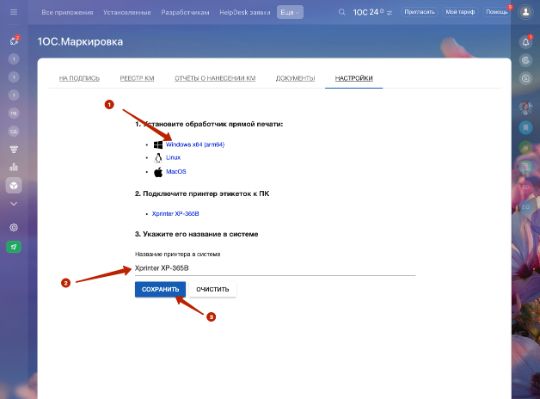Switch to the "НА ПОДПИСЬ" tab

(x=79, y=78)
